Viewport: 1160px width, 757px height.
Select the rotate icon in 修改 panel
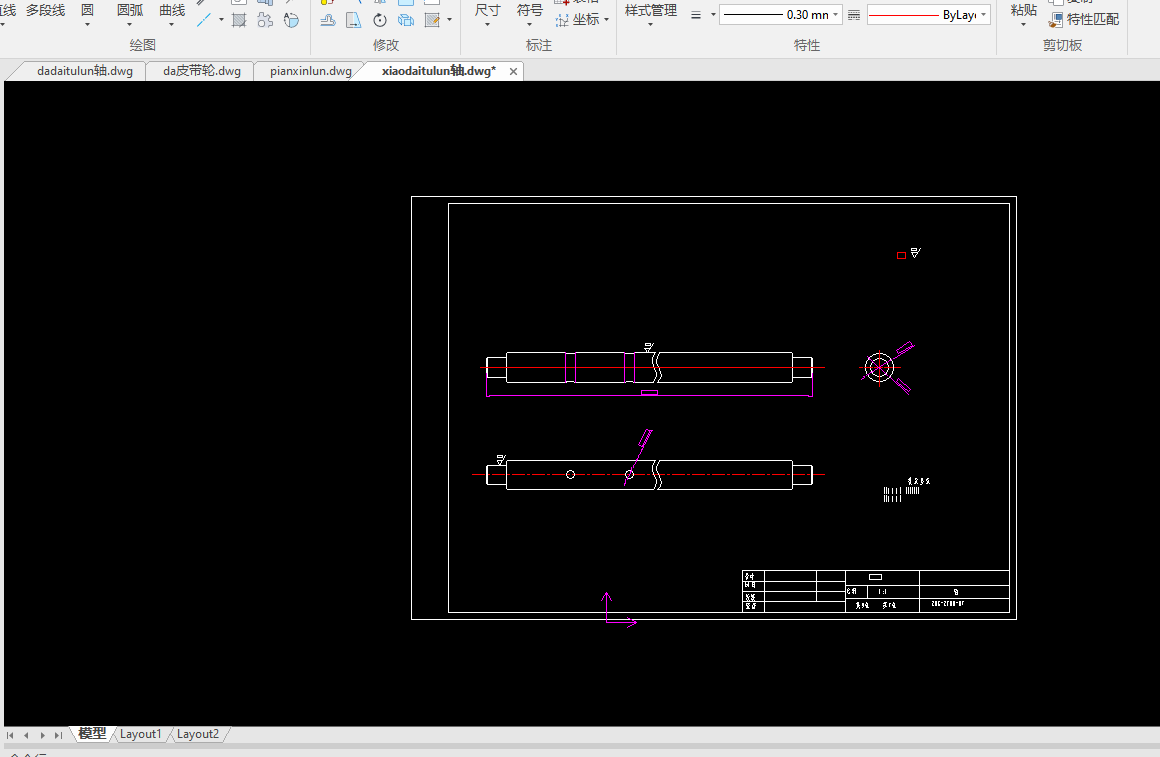coord(380,20)
